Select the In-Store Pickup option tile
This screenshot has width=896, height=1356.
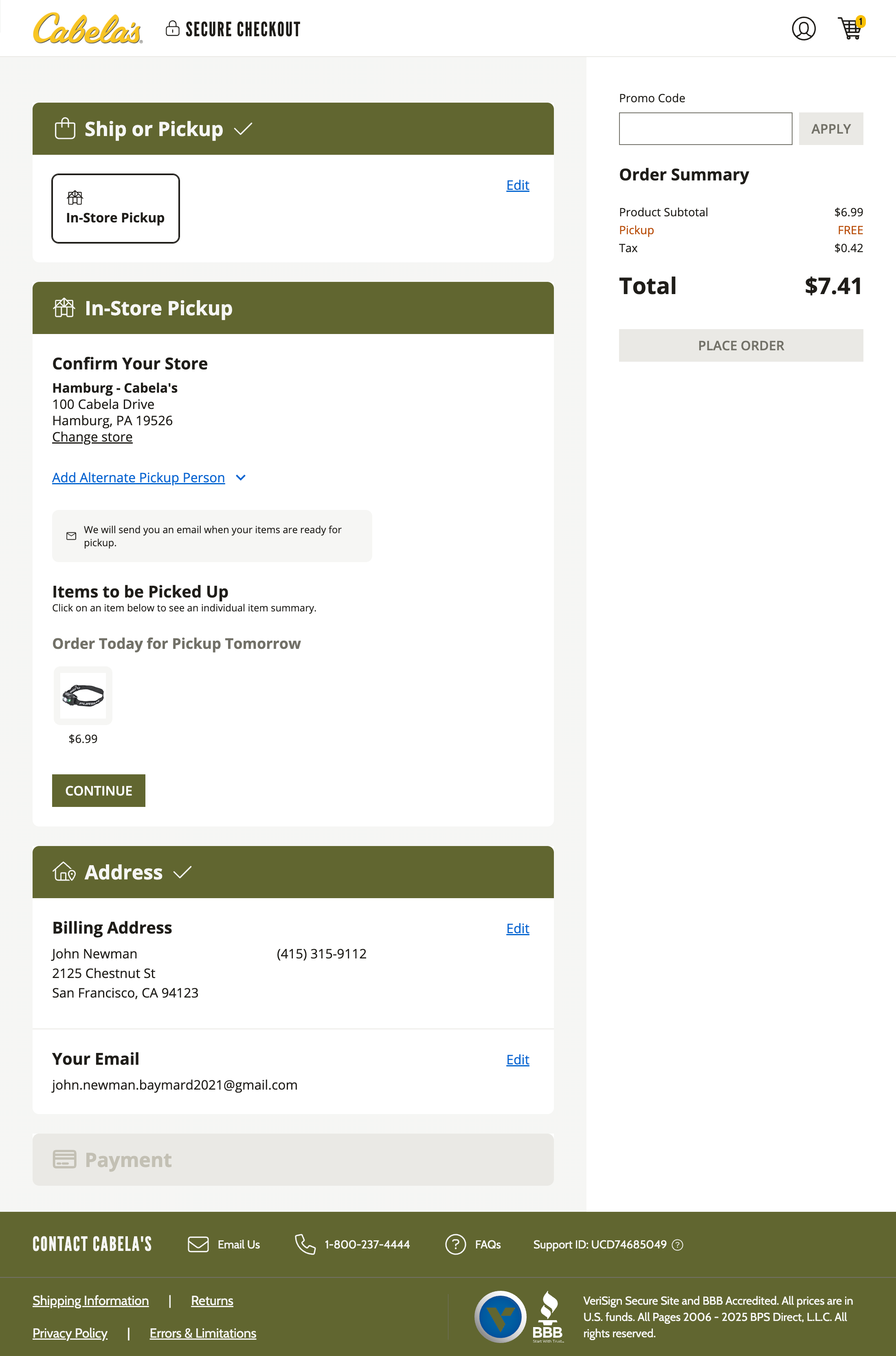pos(115,208)
